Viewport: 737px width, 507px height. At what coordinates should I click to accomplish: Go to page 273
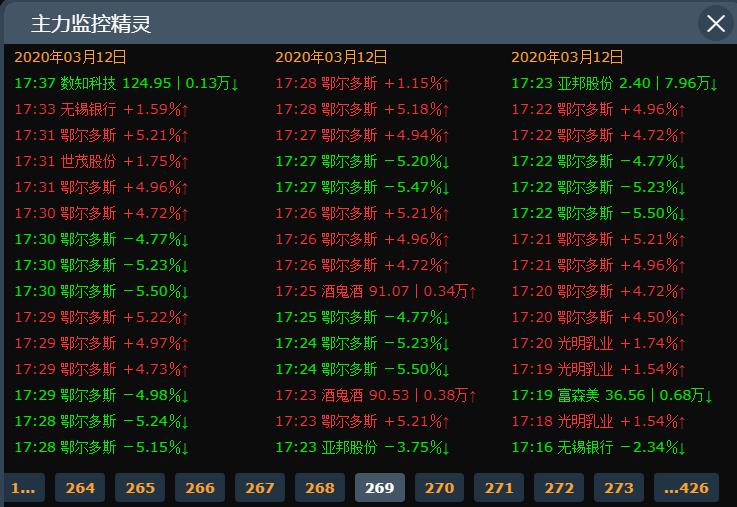(x=619, y=488)
